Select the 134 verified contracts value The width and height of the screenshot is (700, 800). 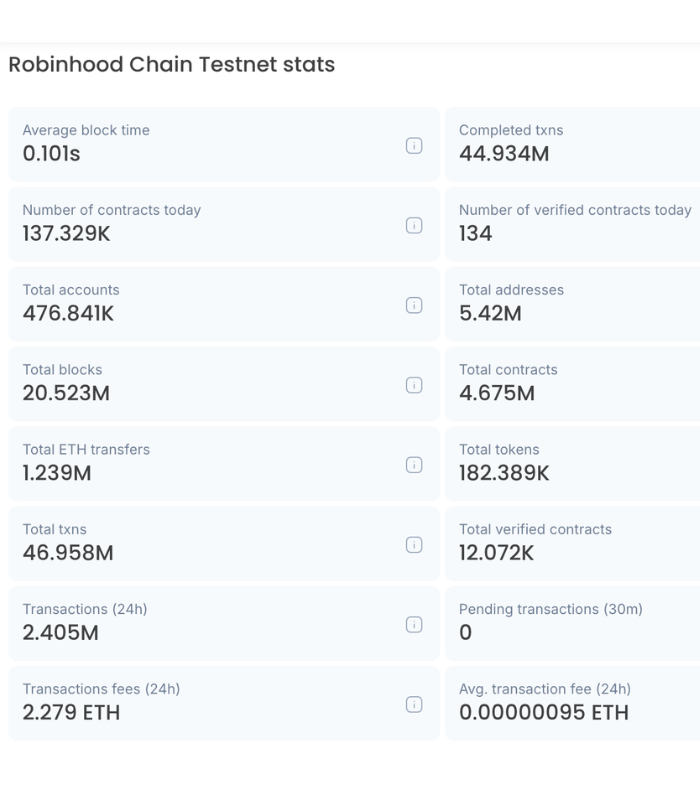[x=476, y=234]
